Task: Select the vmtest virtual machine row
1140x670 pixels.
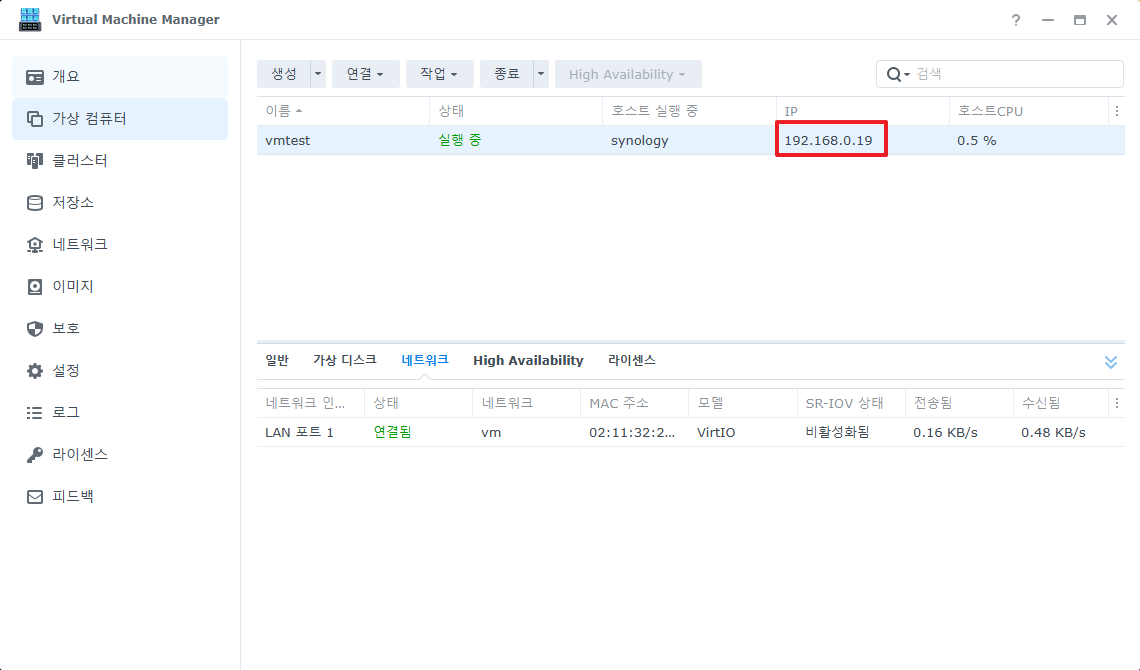Action: point(691,140)
